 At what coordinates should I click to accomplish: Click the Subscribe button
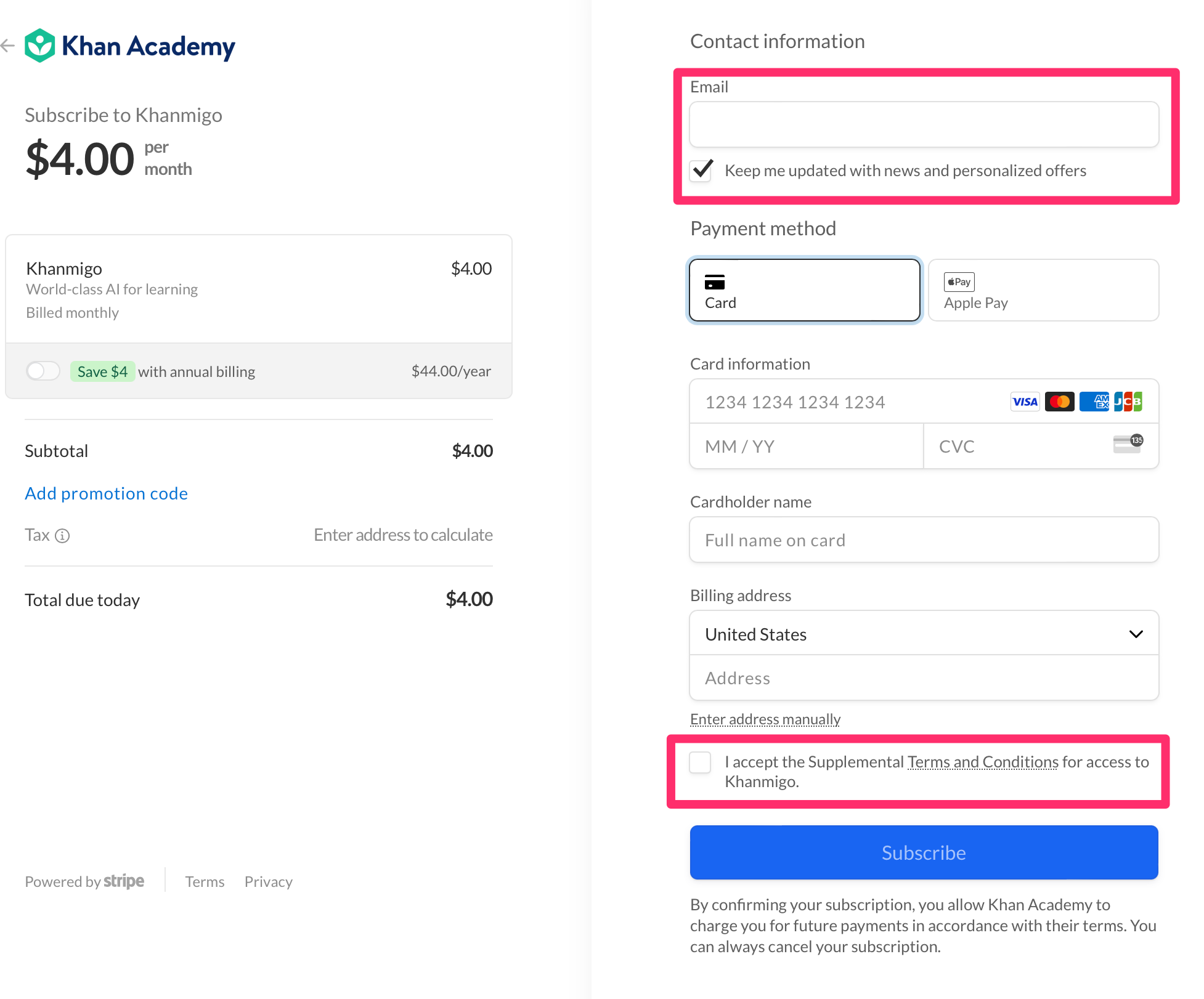pos(923,852)
